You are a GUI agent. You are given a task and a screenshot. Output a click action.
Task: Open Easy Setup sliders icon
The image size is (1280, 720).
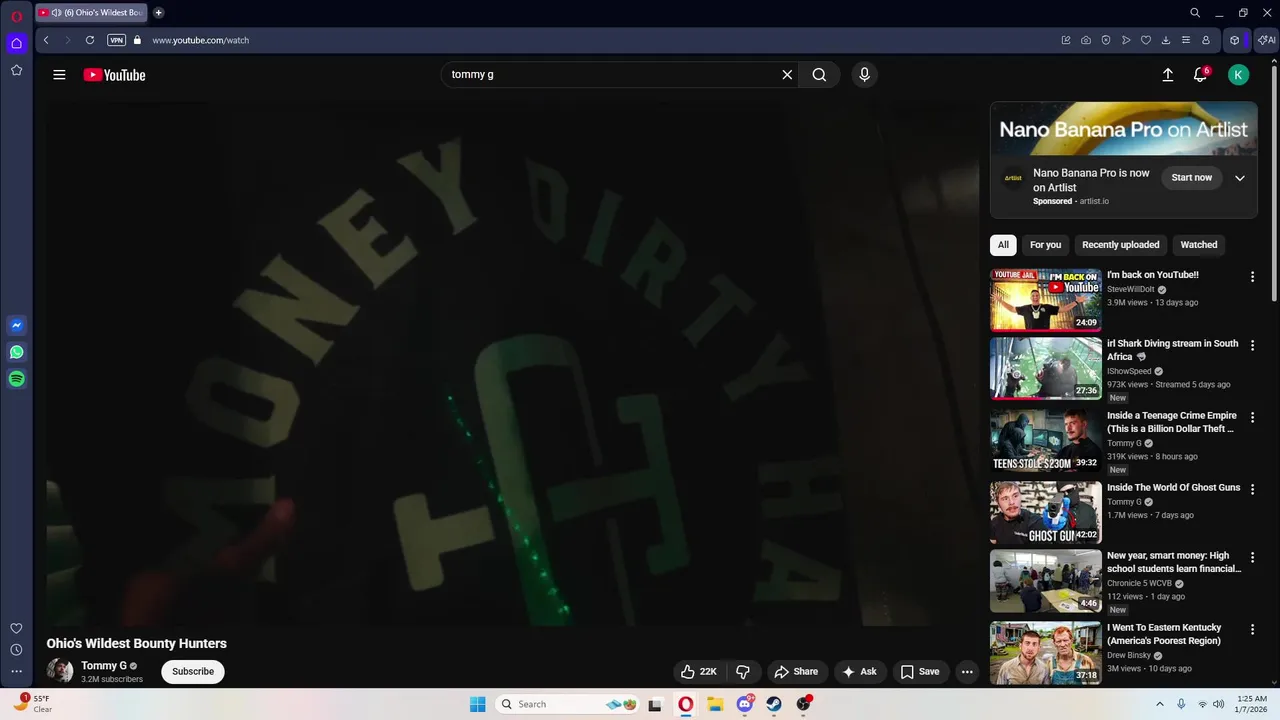(1186, 40)
